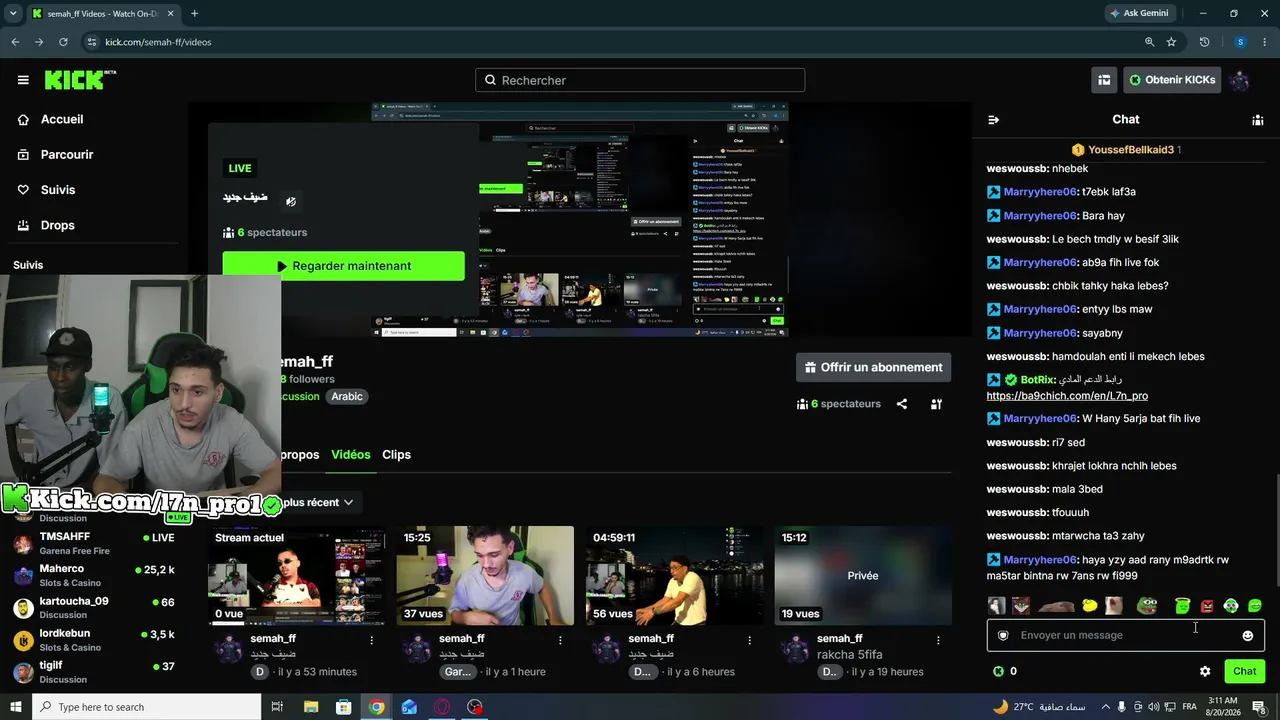Click the Kick logo

[x=80, y=80]
